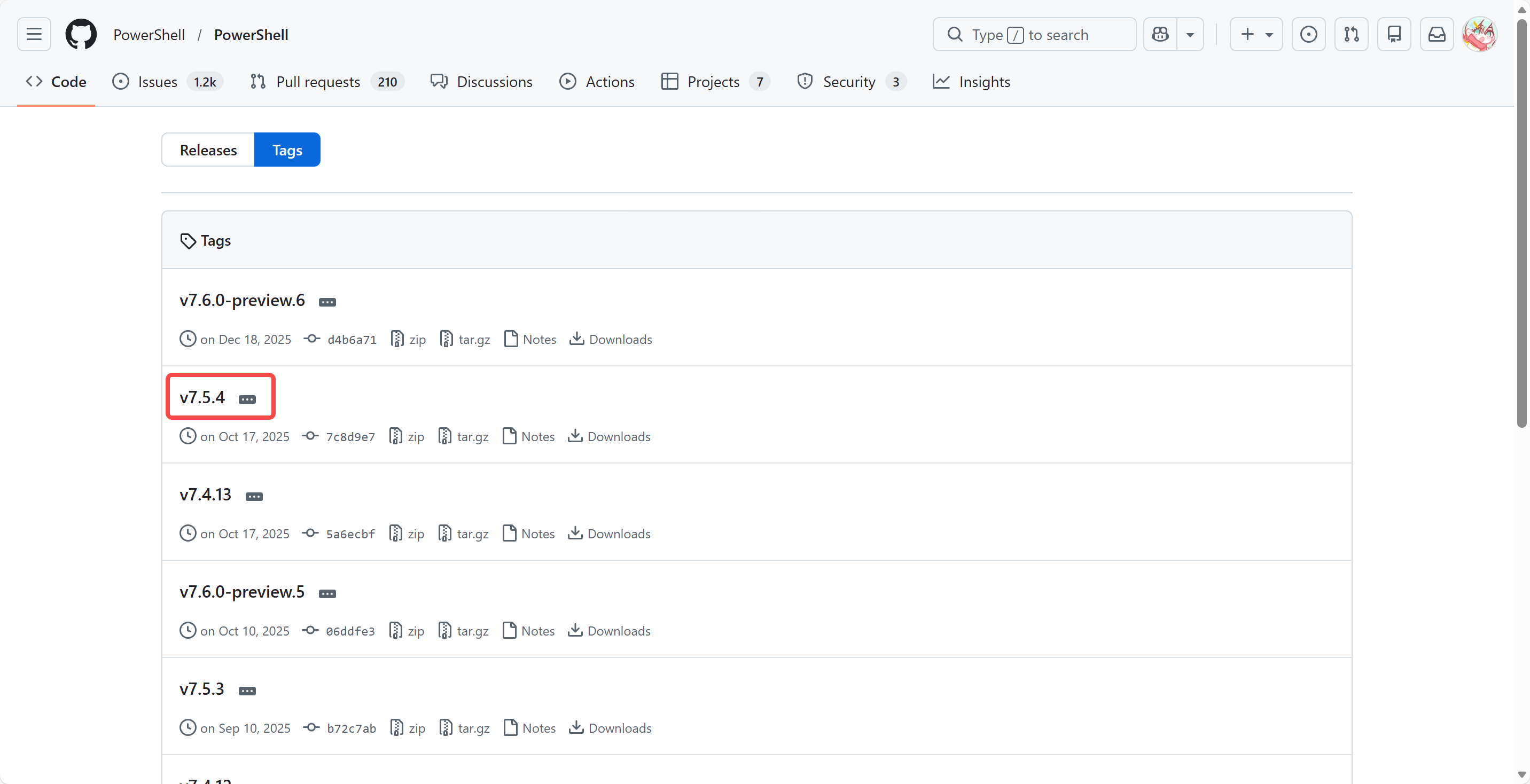Expand v7.4.13 tag details ellipsis
1530x784 pixels.
254,497
